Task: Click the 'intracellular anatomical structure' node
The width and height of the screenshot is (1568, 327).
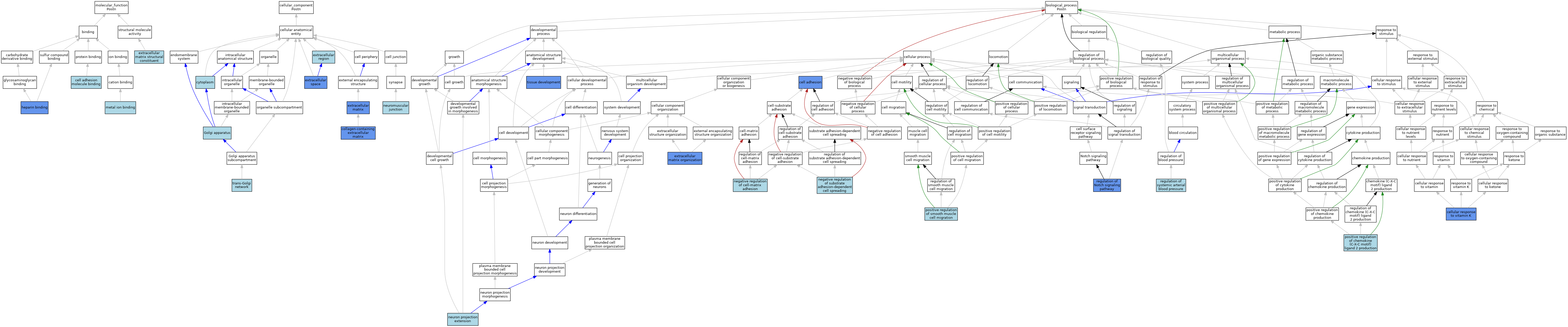Action: [236, 57]
